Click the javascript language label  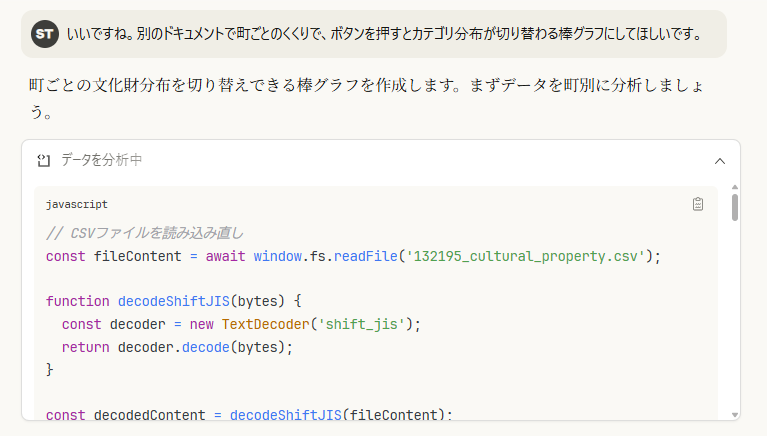pyautogui.click(x=77, y=204)
